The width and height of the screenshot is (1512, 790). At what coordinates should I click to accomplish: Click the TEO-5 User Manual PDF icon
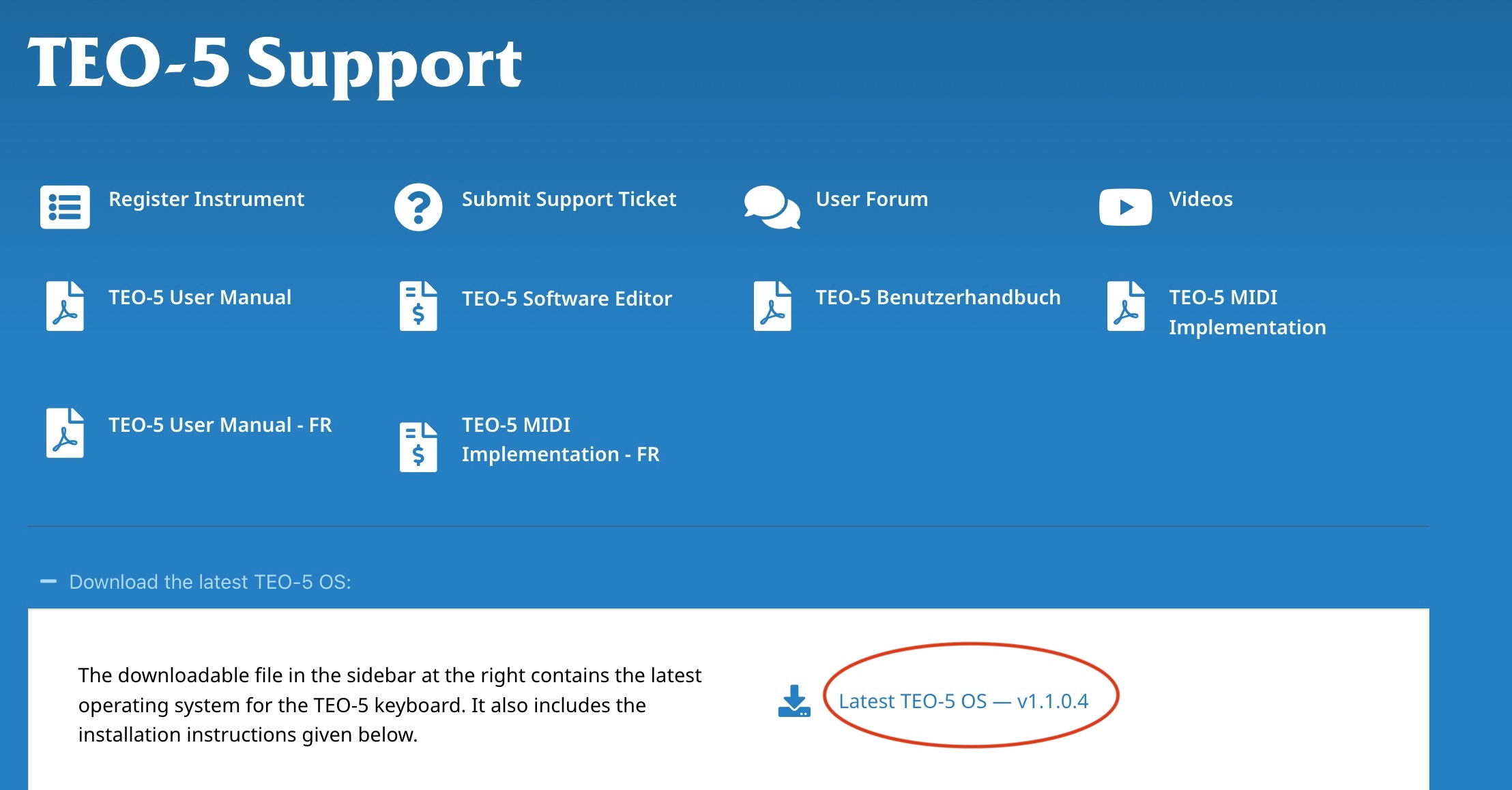click(65, 306)
